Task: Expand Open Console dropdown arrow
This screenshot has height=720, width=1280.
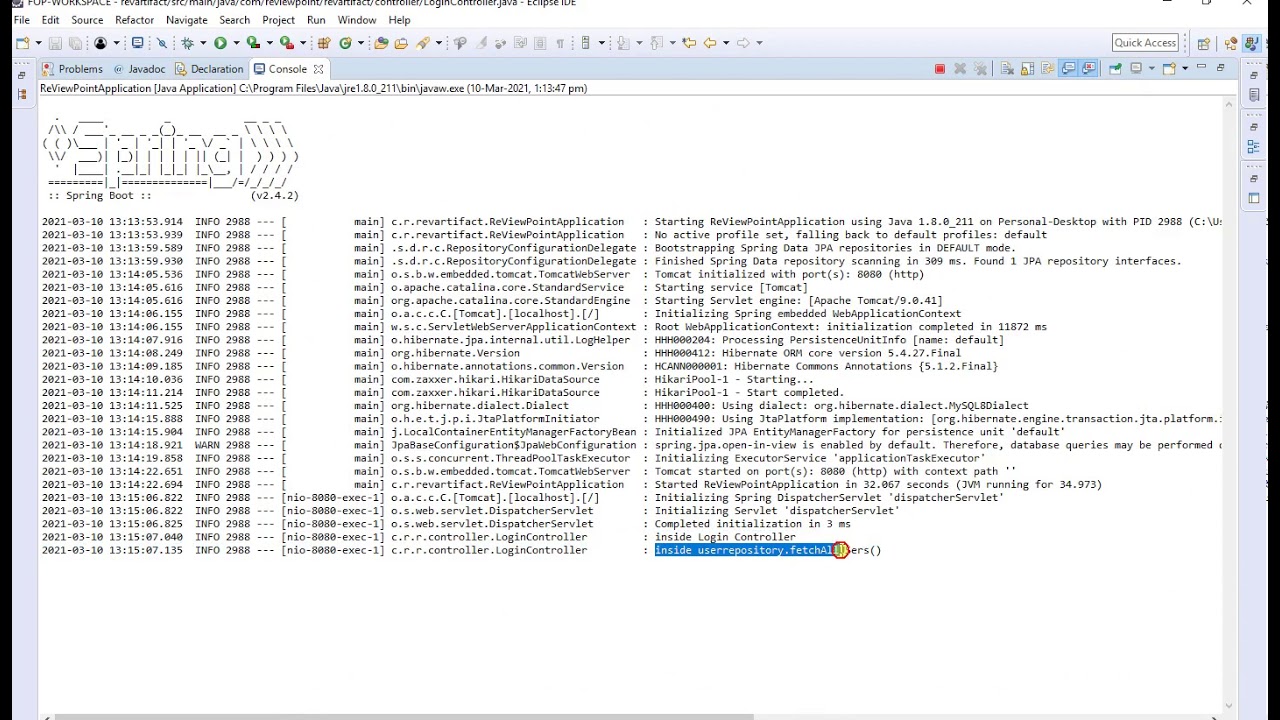Action: click(1185, 68)
